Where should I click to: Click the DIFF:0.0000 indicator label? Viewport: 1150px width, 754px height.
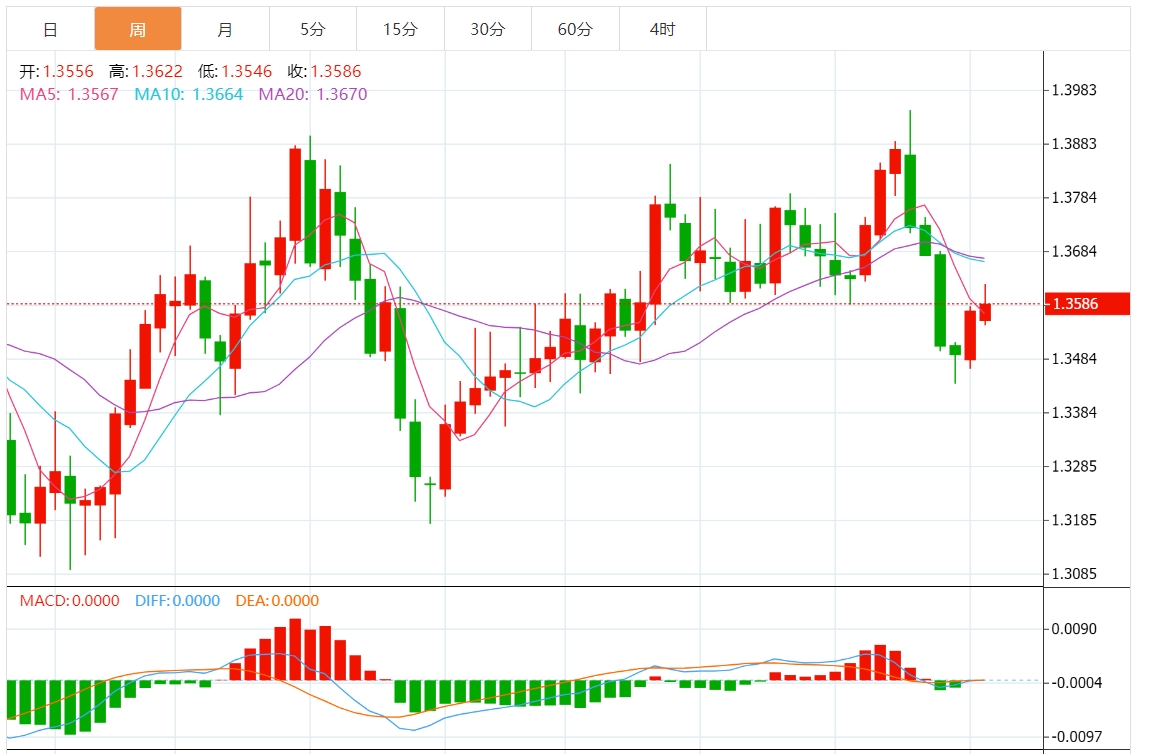(x=177, y=601)
